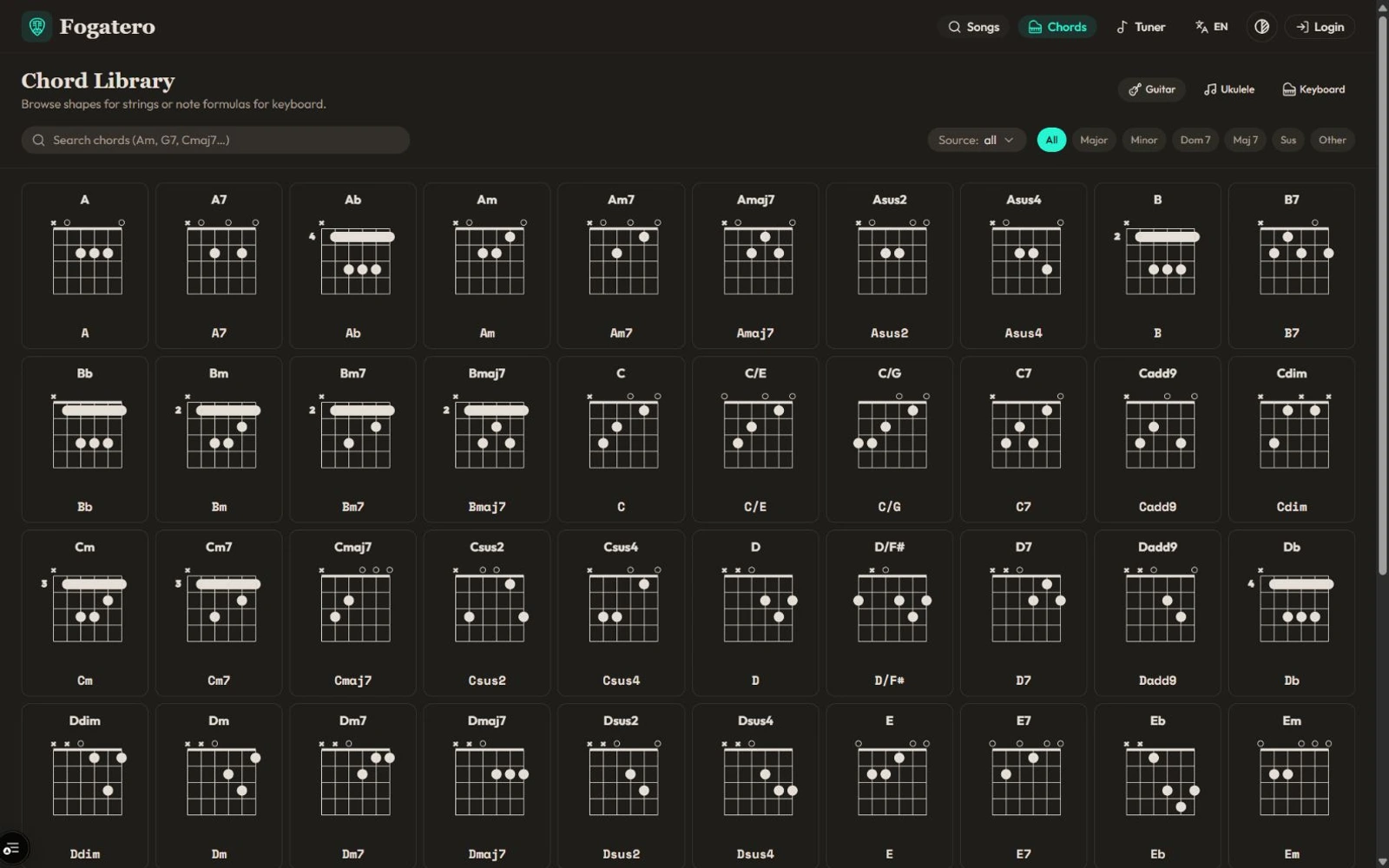Screen dimensions: 1389x868
Task: Filter chords by Other
Action: [1332, 140]
